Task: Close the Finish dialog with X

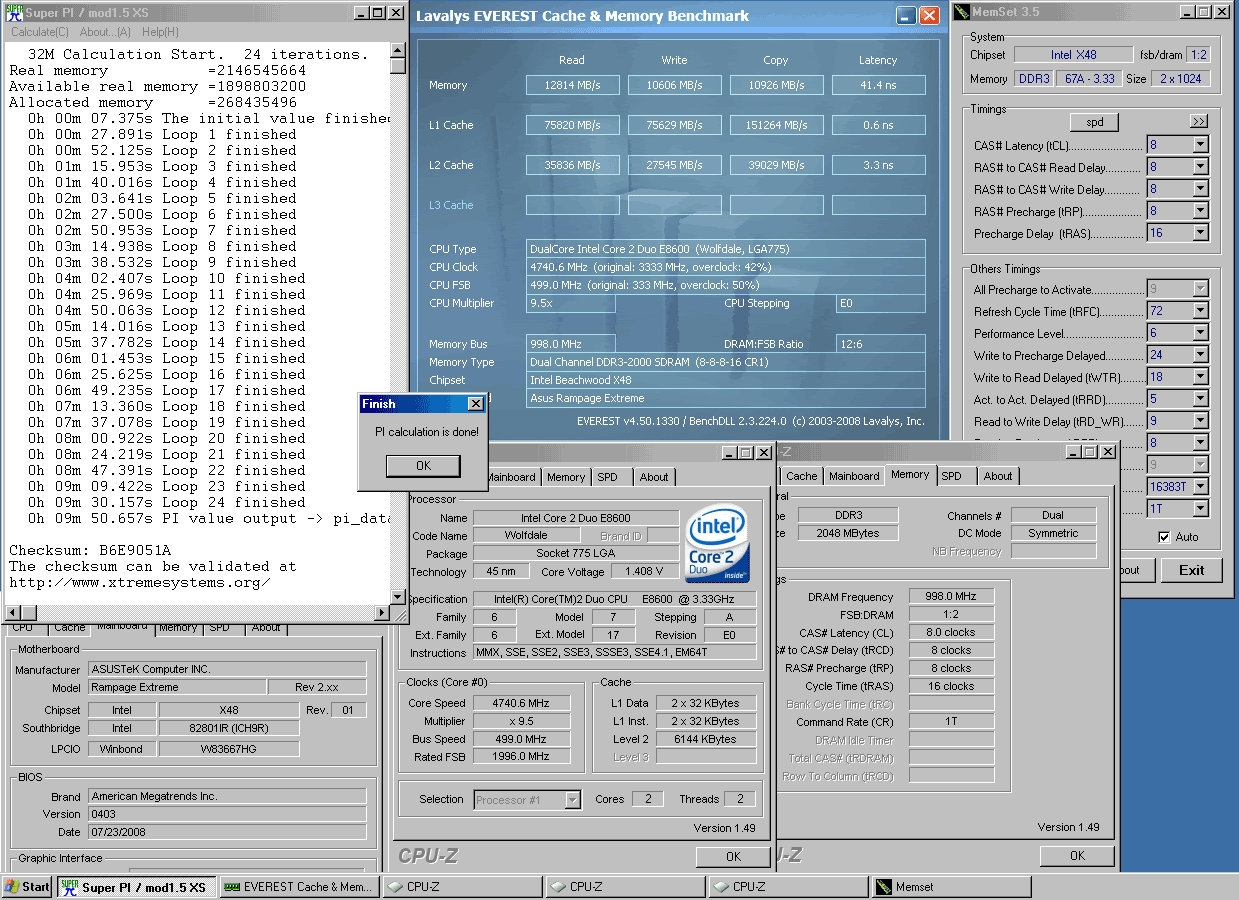Action: [475, 404]
